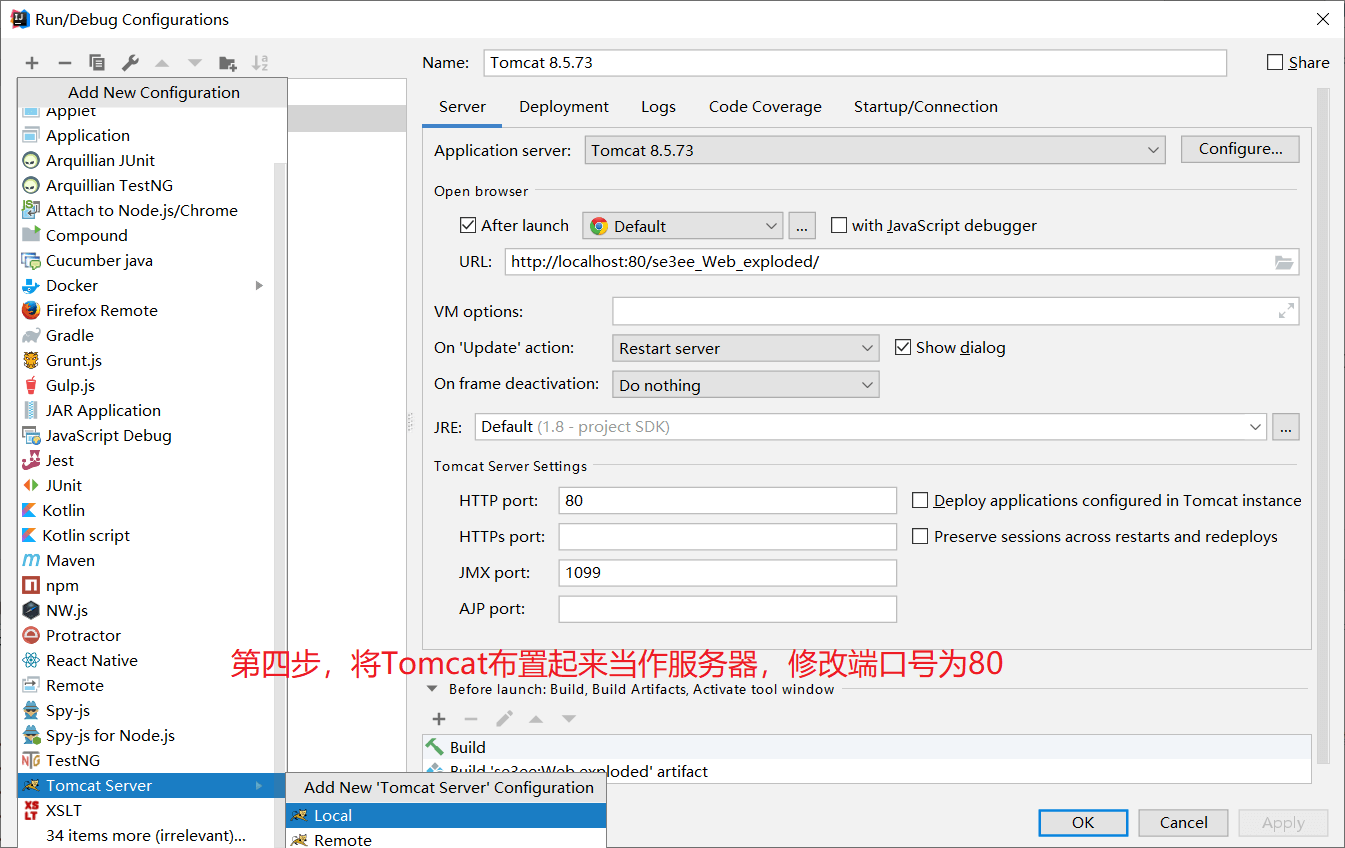The height and width of the screenshot is (848, 1345).
Task: Enable Preserve sessions across restarts and redeploys
Action: (920, 536)
